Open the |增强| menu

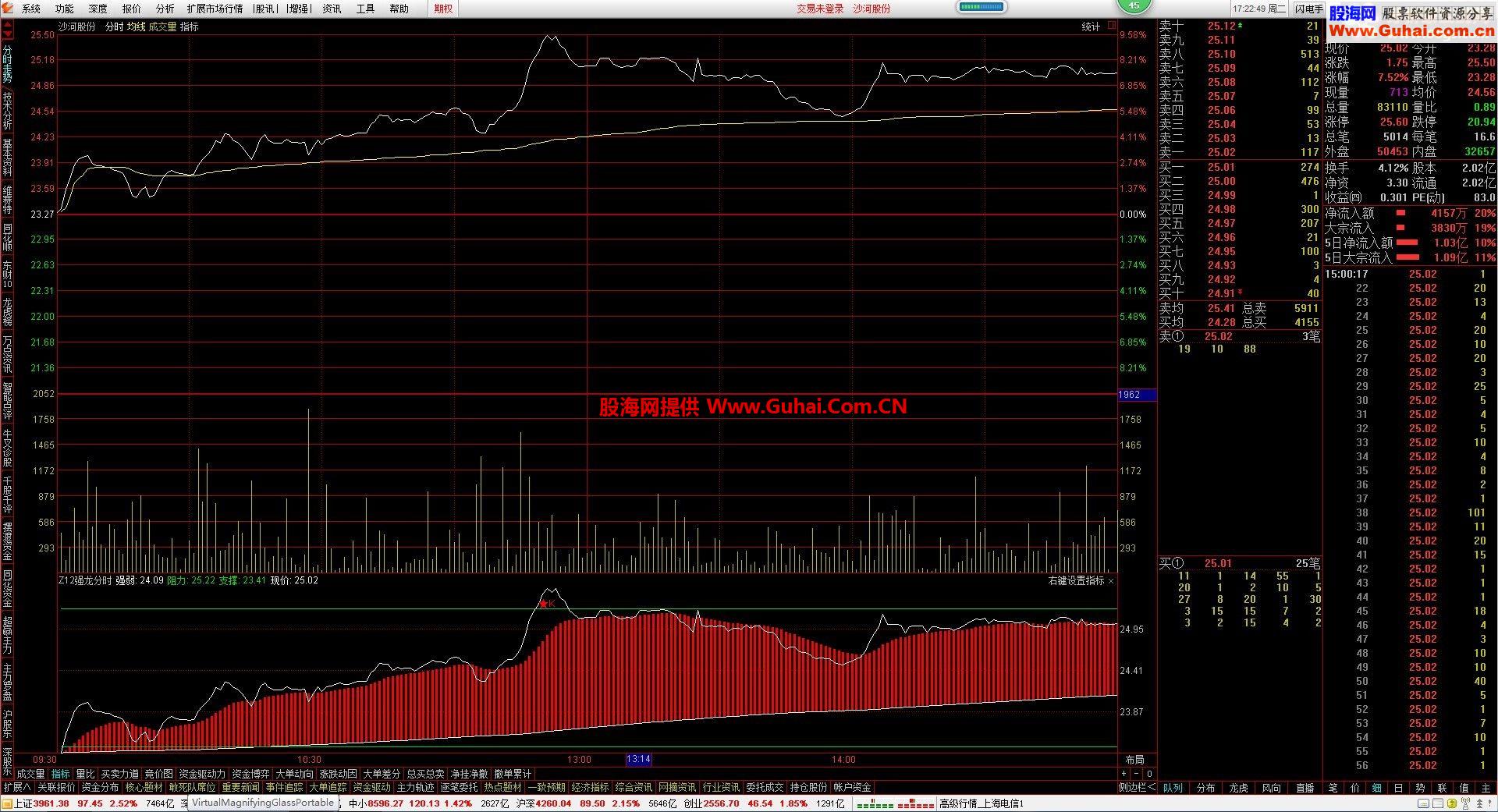point(298,9)
